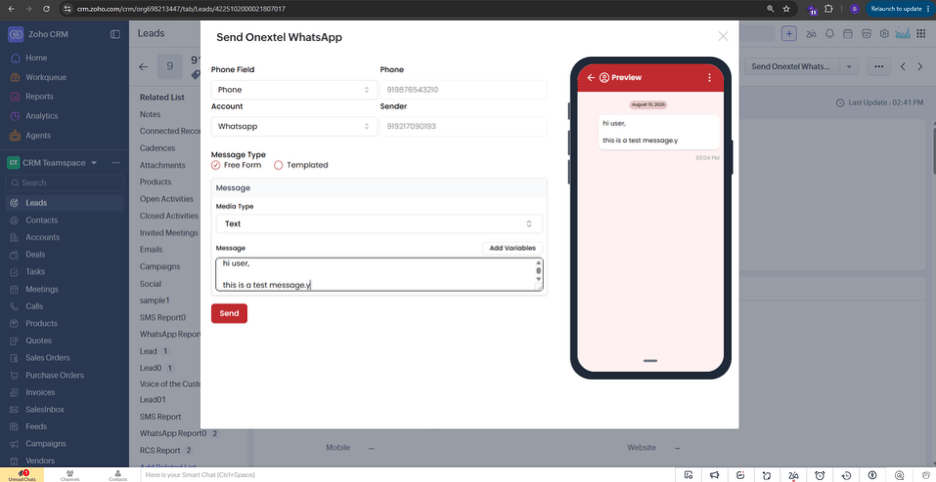The image size is (936, 482).
Task: Collapse the Zoho CRM sidebar panel icon
Action: pos(115,34)
